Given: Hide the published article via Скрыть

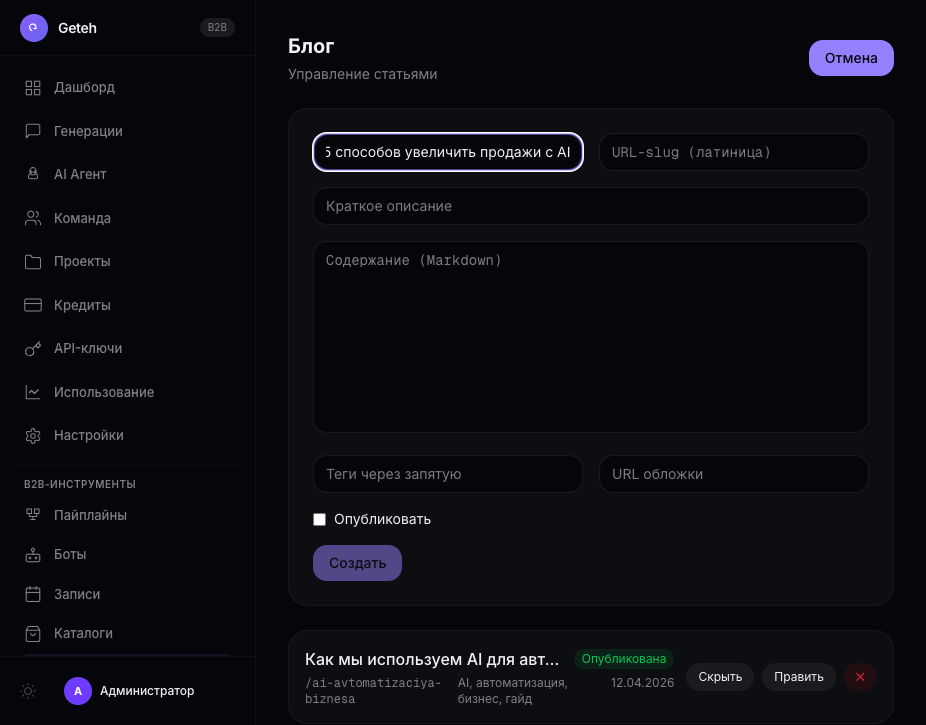Looking at the screenshot, I should click(719, 677).
